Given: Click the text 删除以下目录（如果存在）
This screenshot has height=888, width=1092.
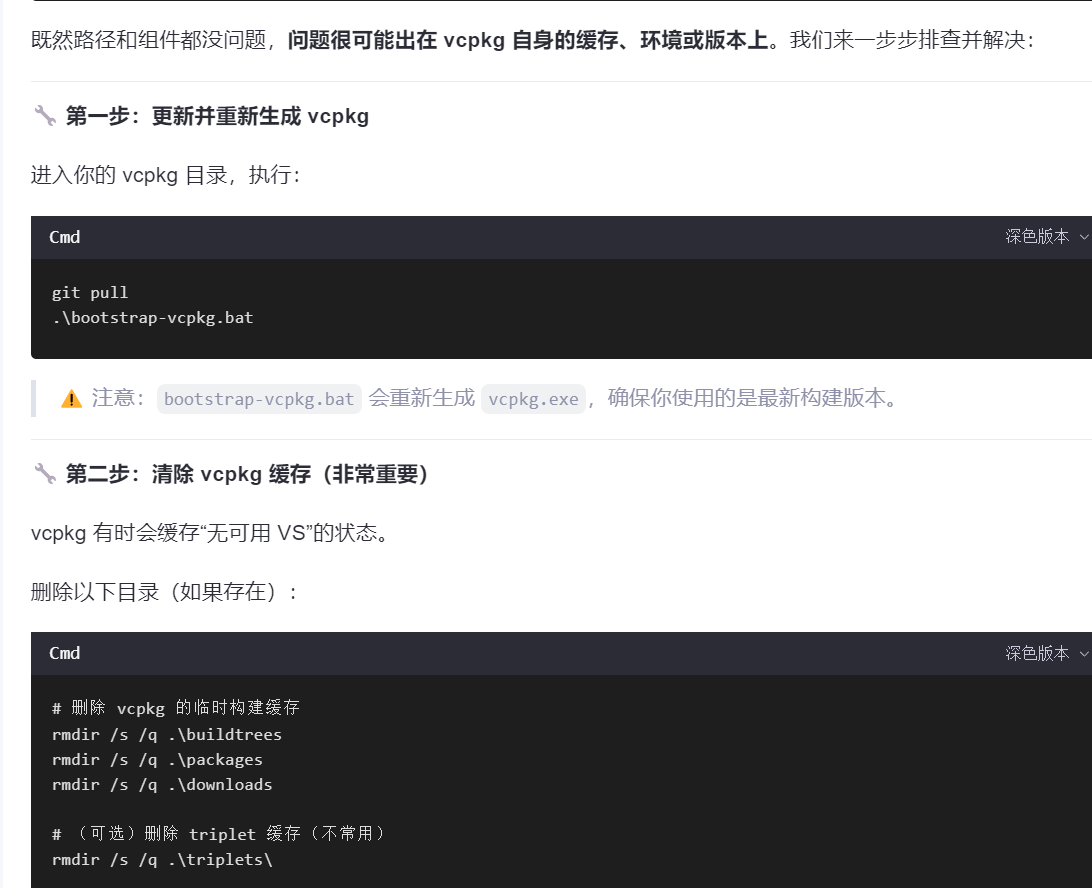Looking at the screenshot, I should pos(164,592).
